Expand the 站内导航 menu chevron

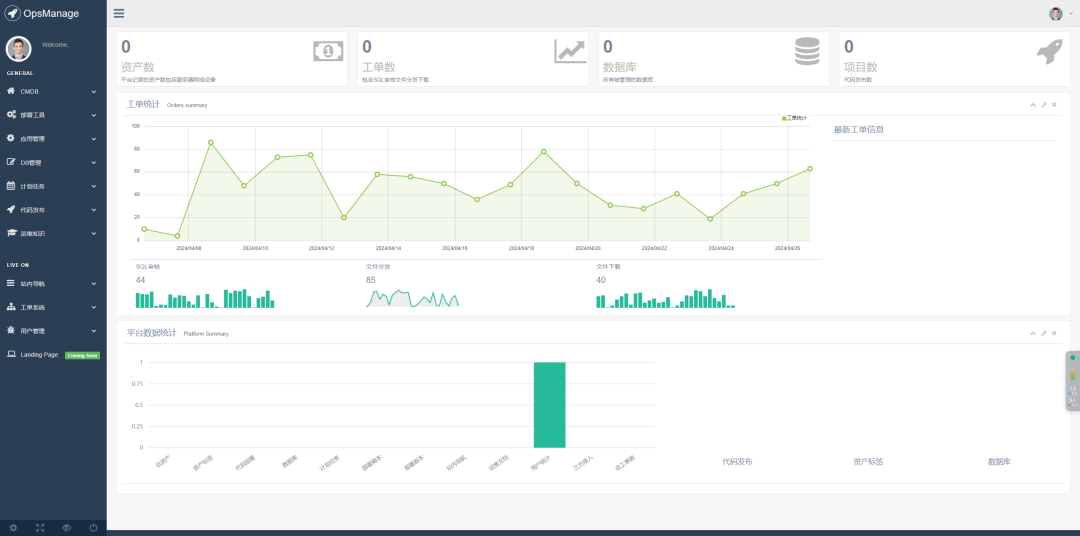coord(94,283)
